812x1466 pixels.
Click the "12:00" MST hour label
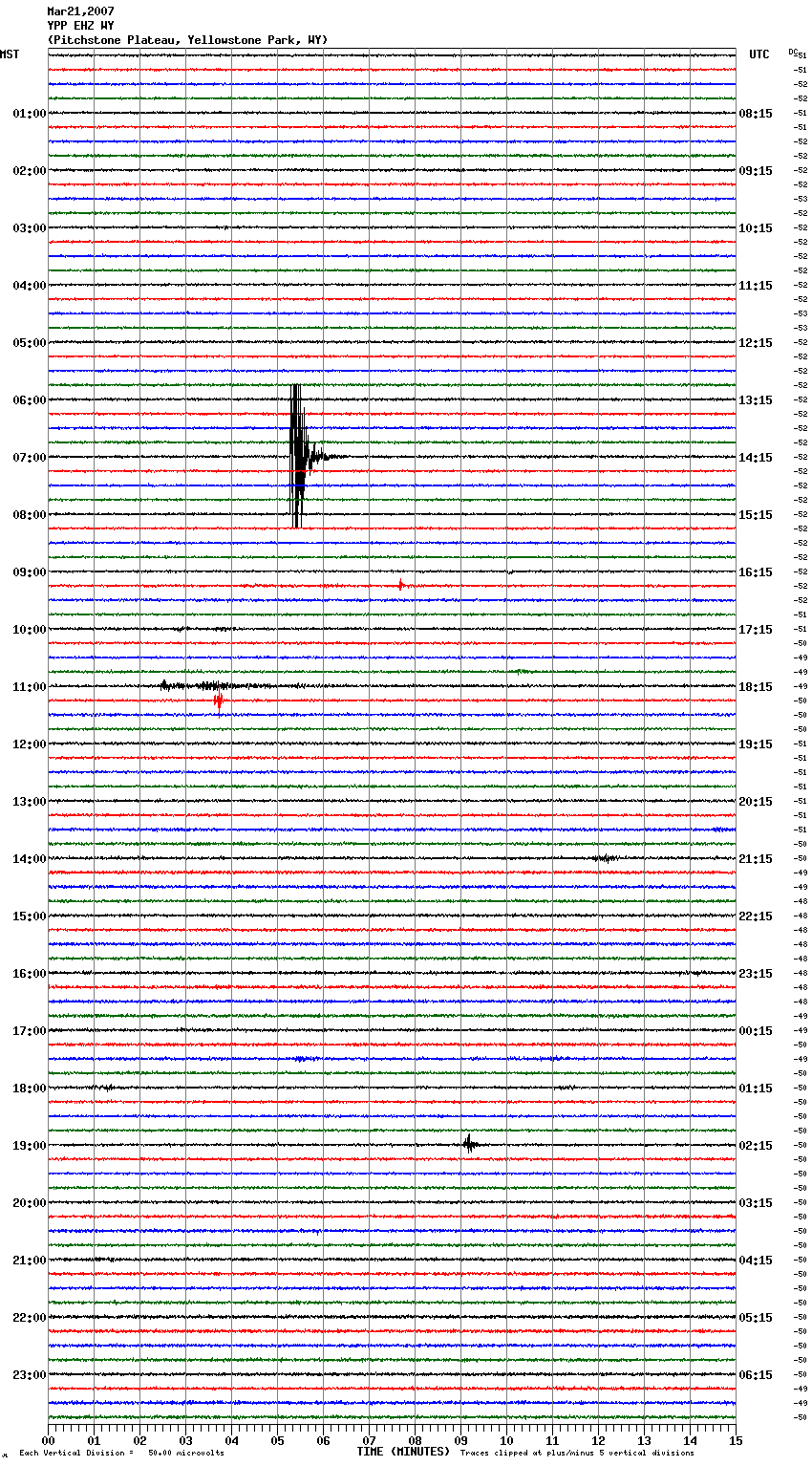[x=30, y=744]
